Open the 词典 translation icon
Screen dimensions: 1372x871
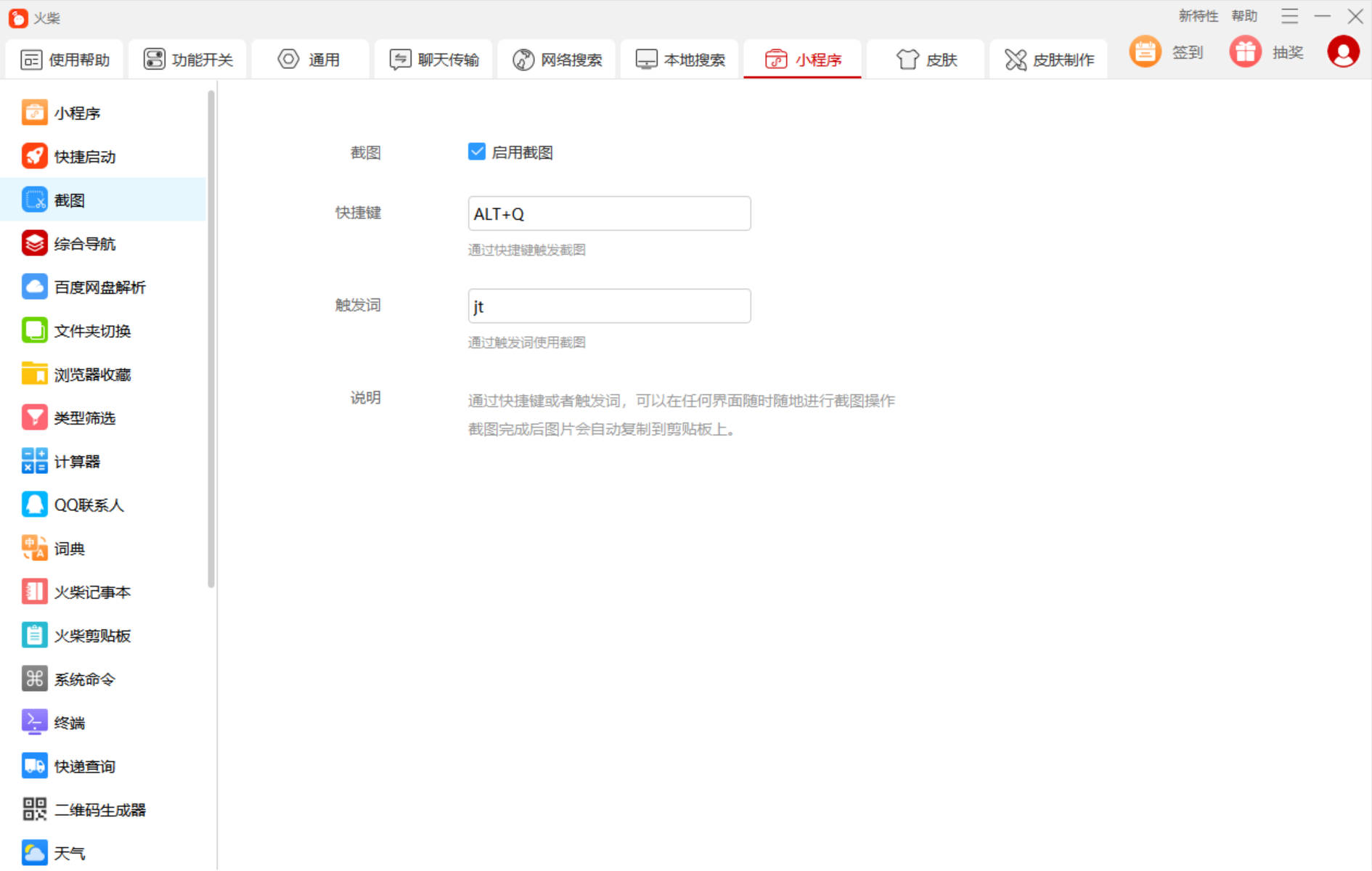click(34, 549)
